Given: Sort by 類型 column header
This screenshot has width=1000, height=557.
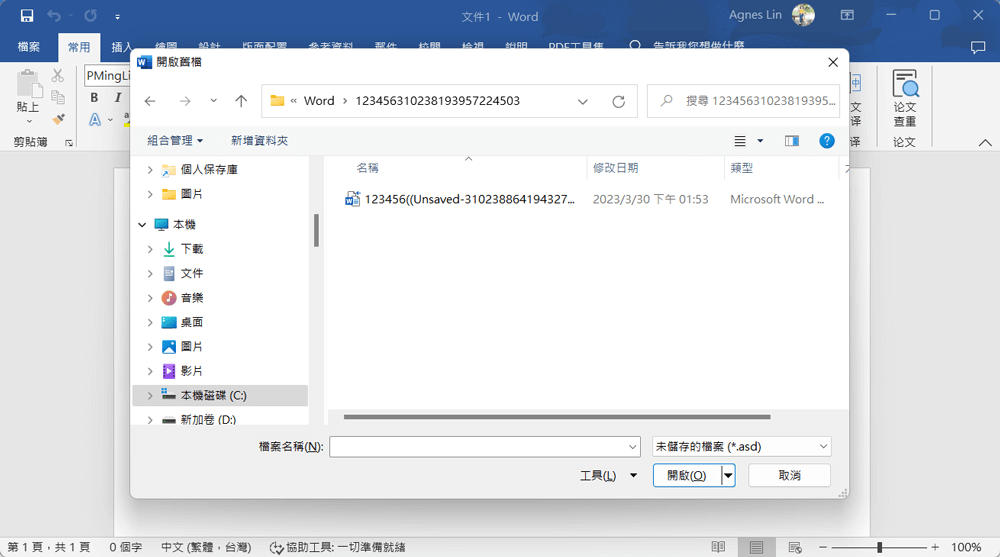Looking at the screenshot, I should tap(741, 168).
